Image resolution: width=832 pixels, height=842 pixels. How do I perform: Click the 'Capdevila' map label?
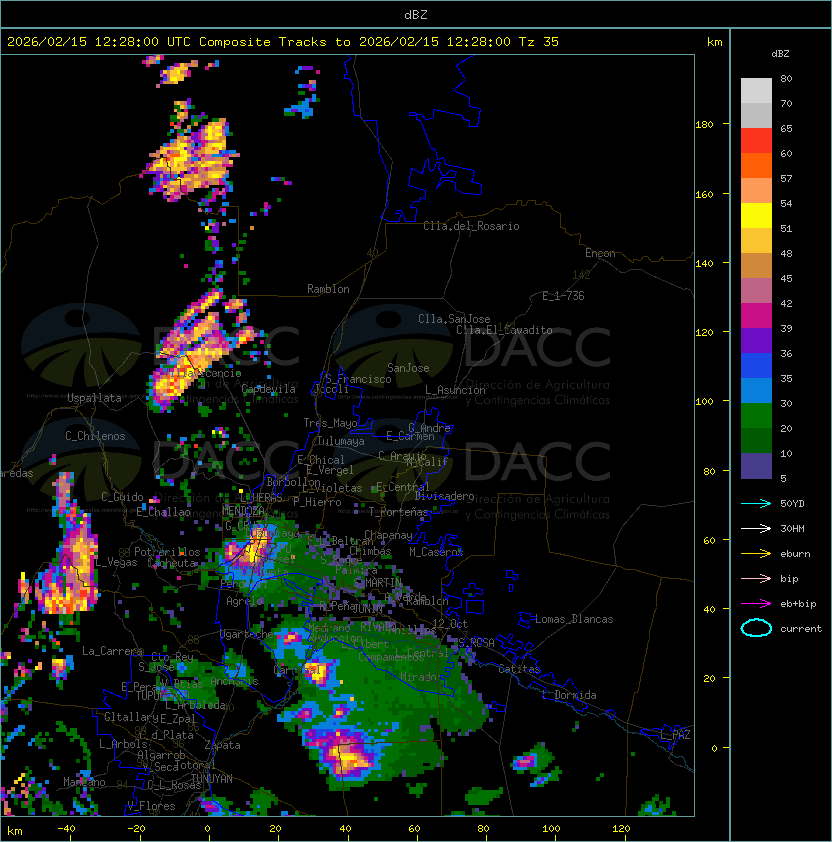268,389
